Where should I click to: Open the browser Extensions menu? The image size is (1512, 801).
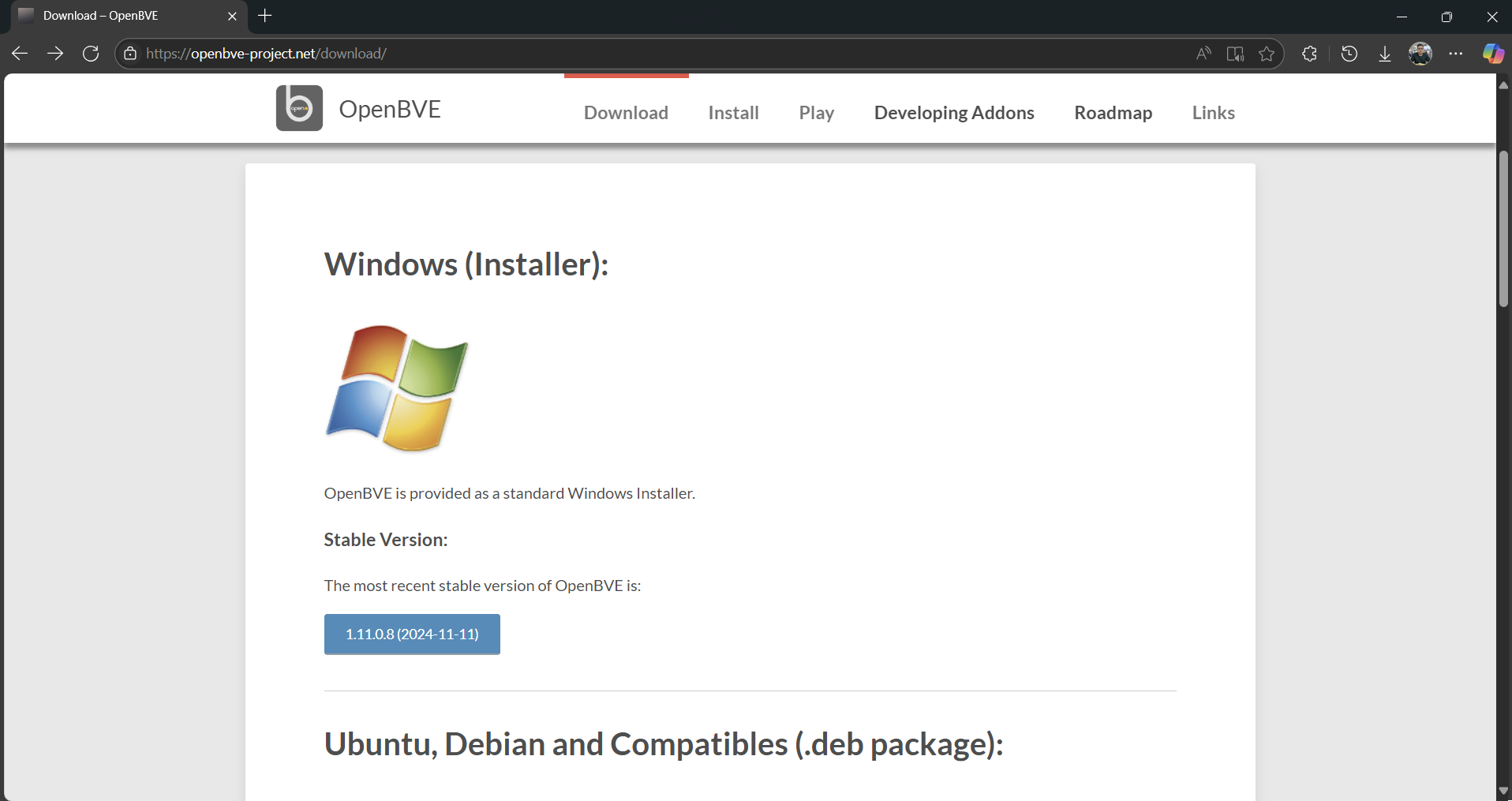1309,54
